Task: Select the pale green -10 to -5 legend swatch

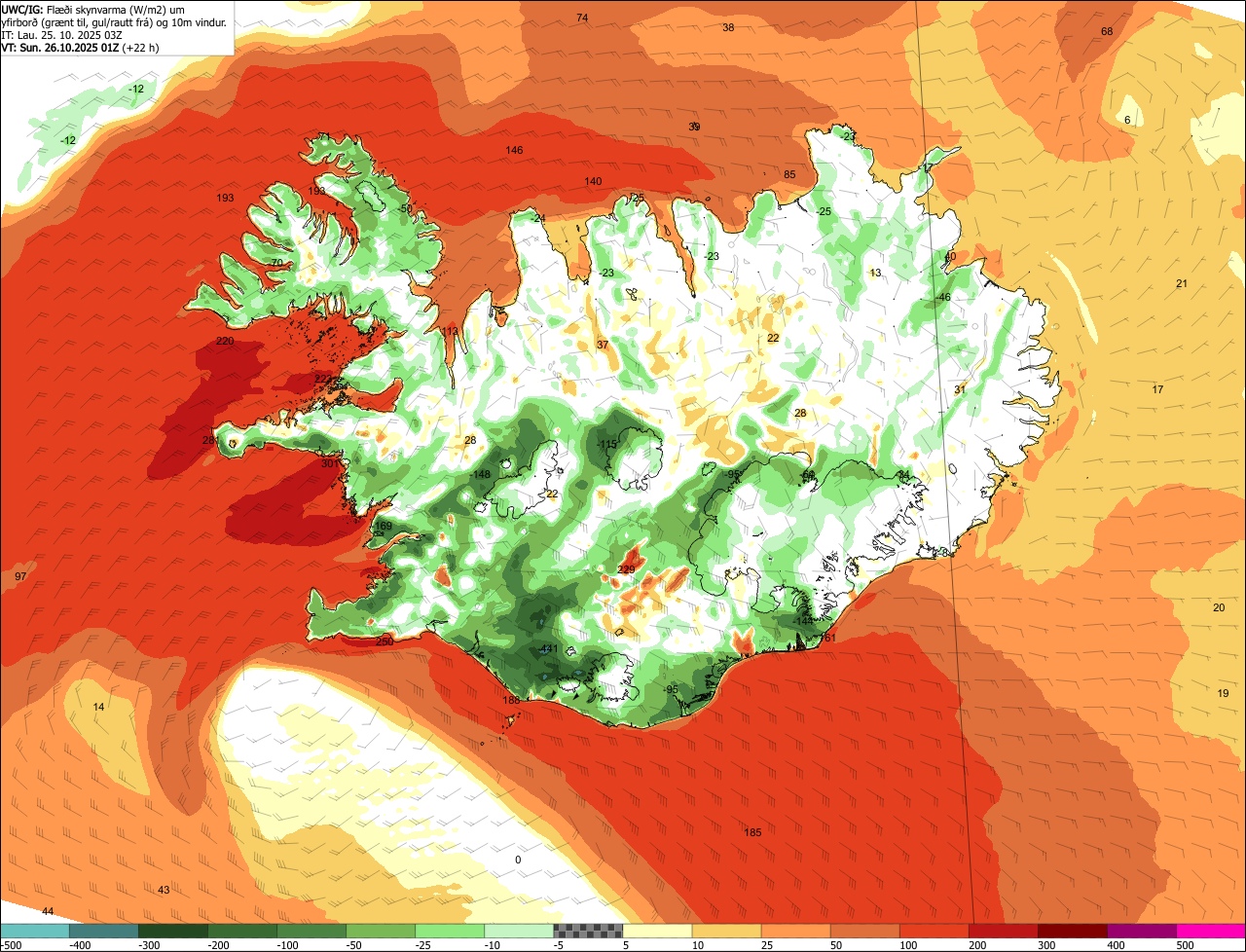Action: [519, 931]
